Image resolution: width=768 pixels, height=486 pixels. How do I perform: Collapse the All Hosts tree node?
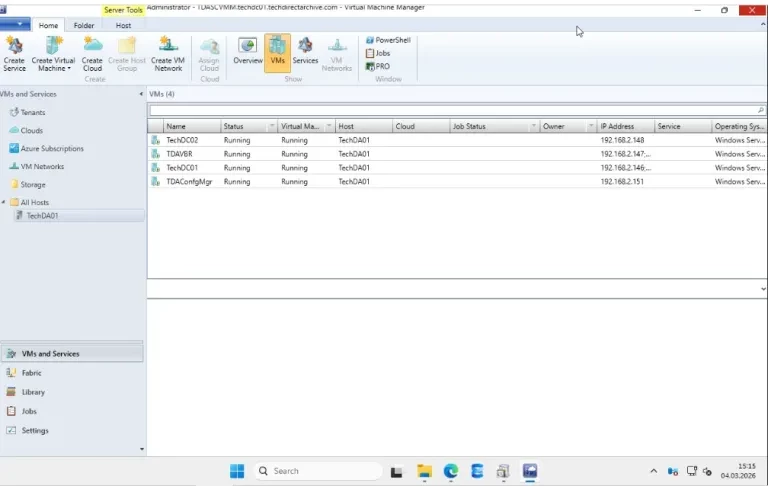(x=3, y=202)
